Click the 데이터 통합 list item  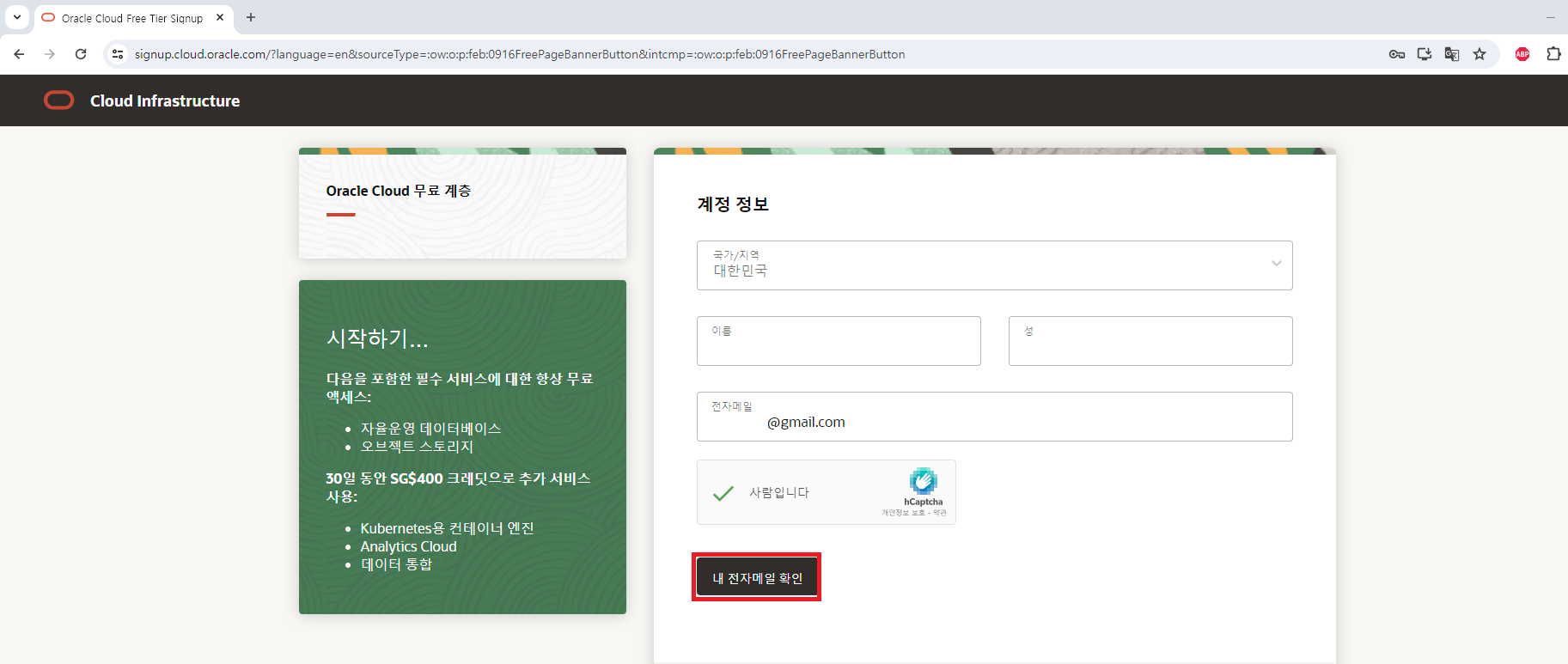(x=396, y=564)
